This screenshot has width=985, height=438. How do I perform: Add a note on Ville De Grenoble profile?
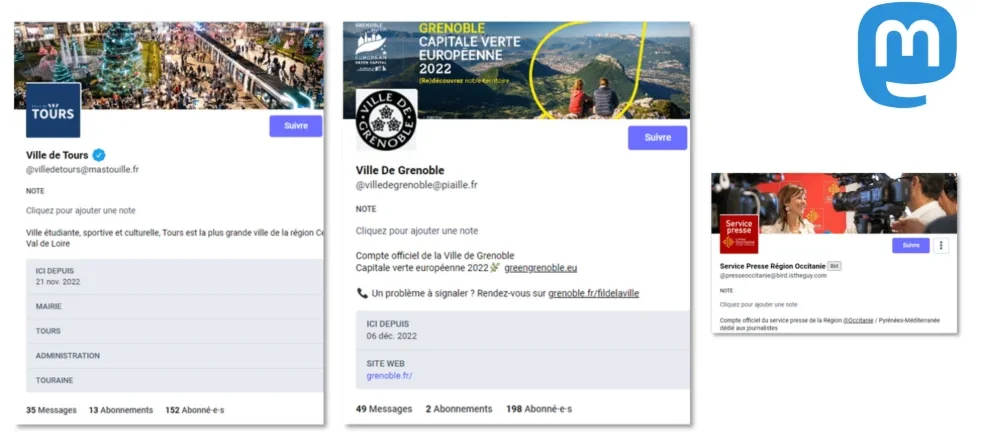(416, 231)
